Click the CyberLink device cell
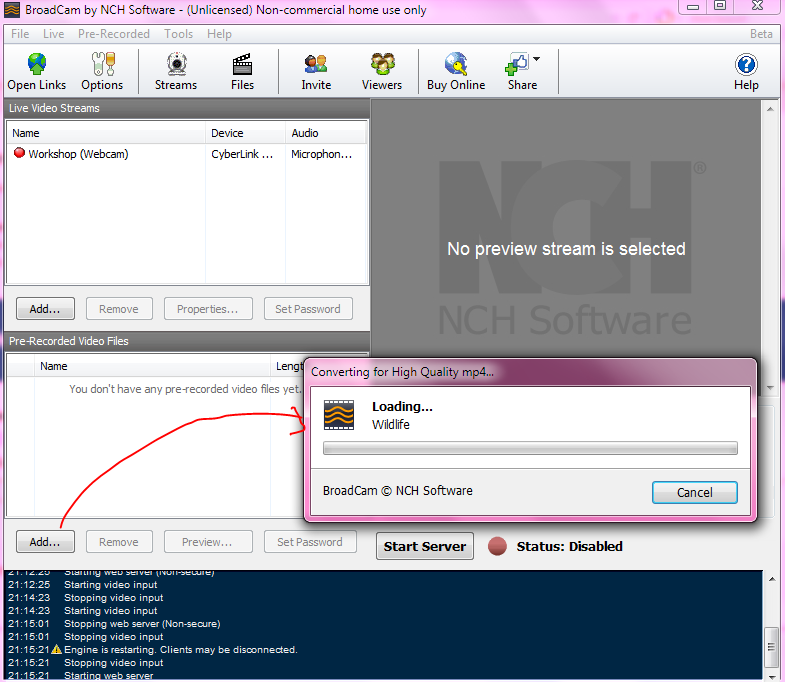785x682 pixels. tap(242, 154)
